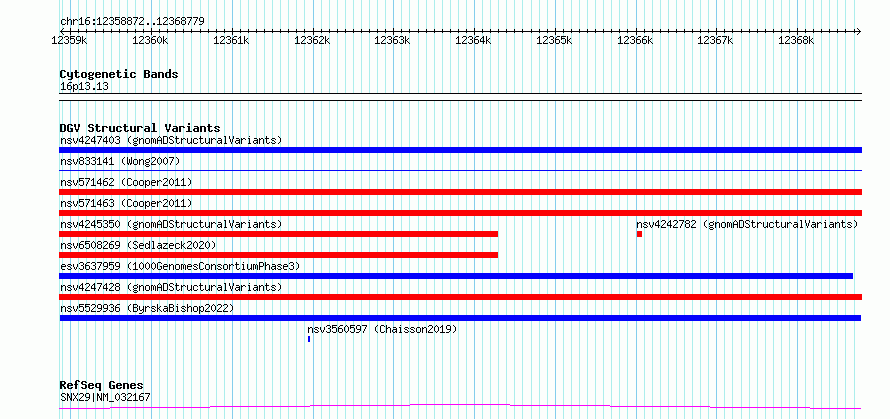Select the esv3637959 1000Genomes blue bar
Viewport: 890px width, 419px height.
pos(456,276)
